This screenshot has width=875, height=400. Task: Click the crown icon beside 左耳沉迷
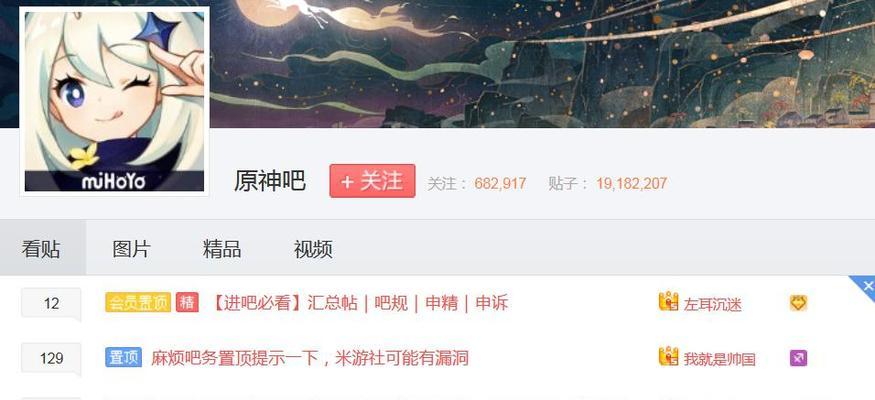point(668,302)
